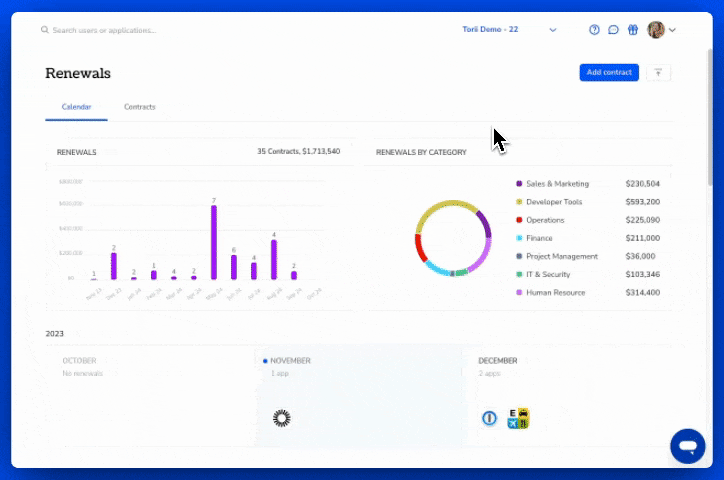Select the Human Resource legend entry
Screen dimensions: 724x480
tap(555, 293)
